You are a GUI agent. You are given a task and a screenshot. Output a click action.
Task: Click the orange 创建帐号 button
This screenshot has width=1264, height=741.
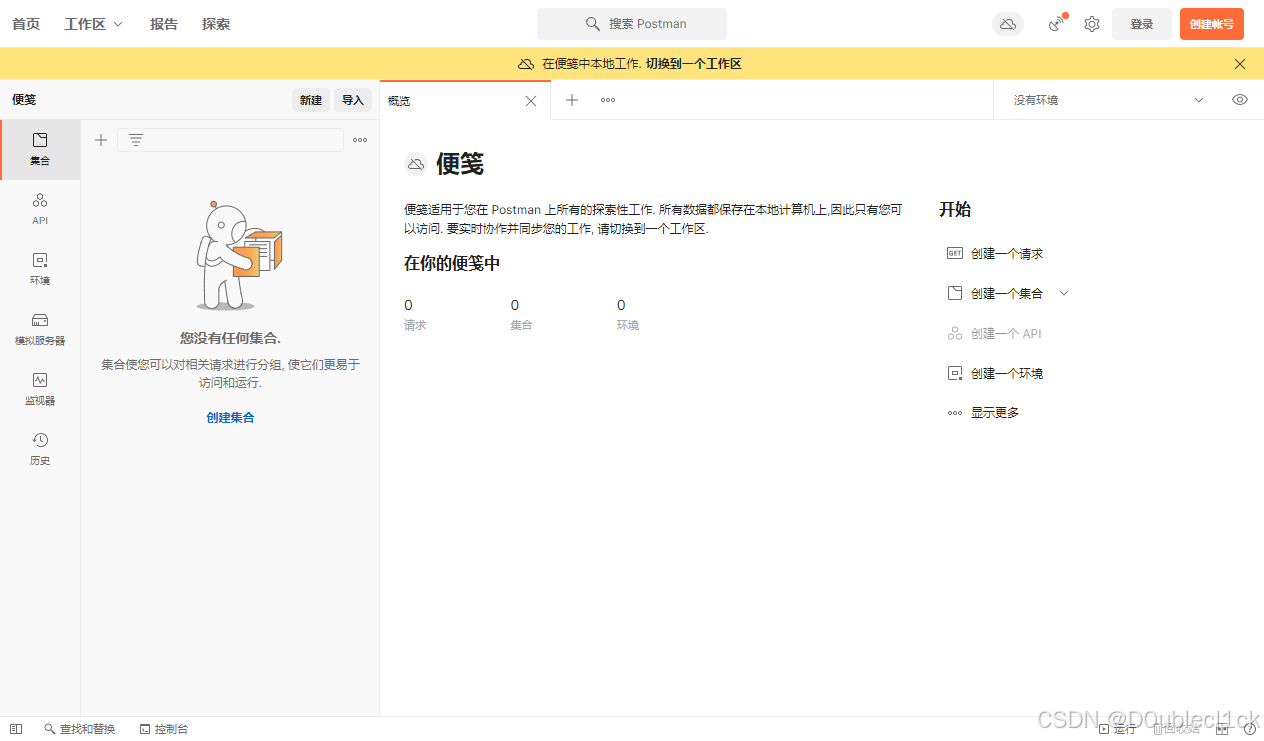(x=1212, y=24)
